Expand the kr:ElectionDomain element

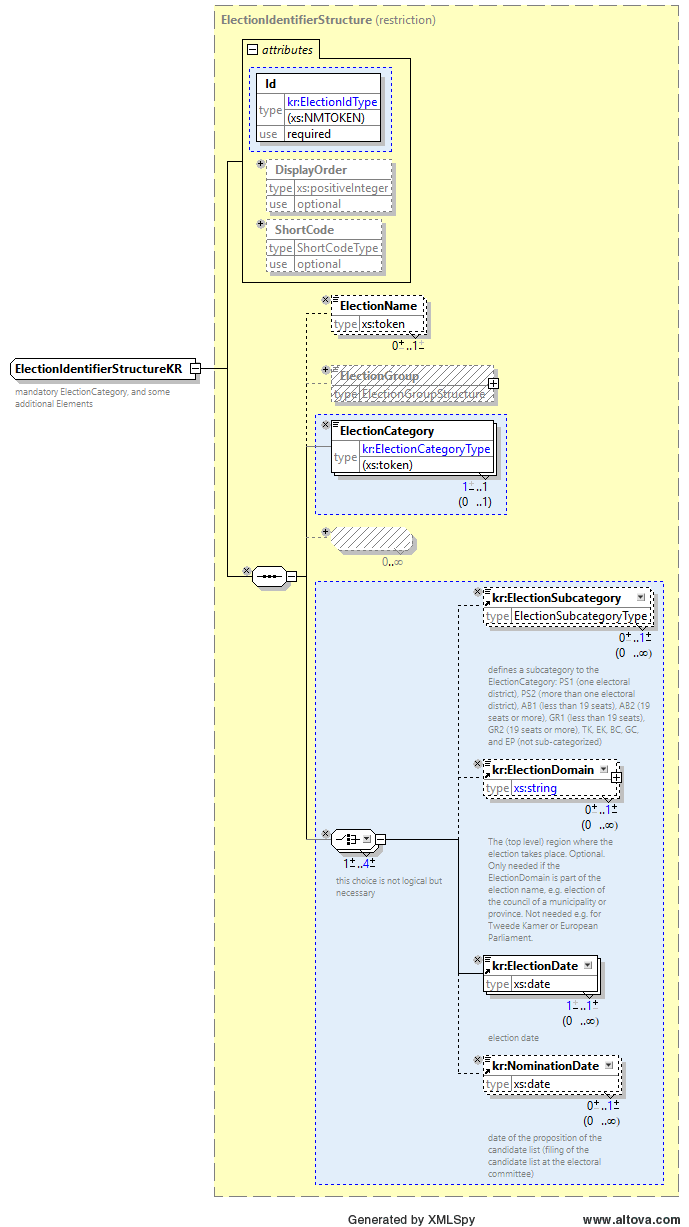[x=616, y=777]
